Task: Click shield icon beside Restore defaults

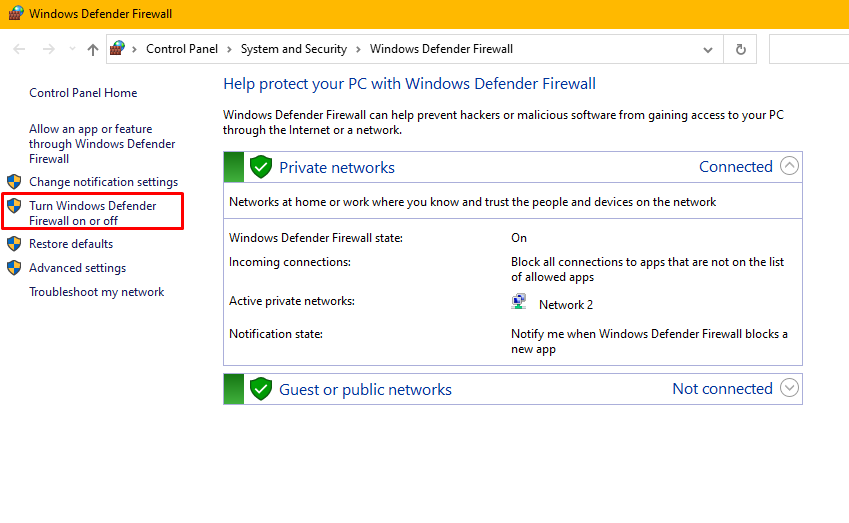Action: pos(14,244)
